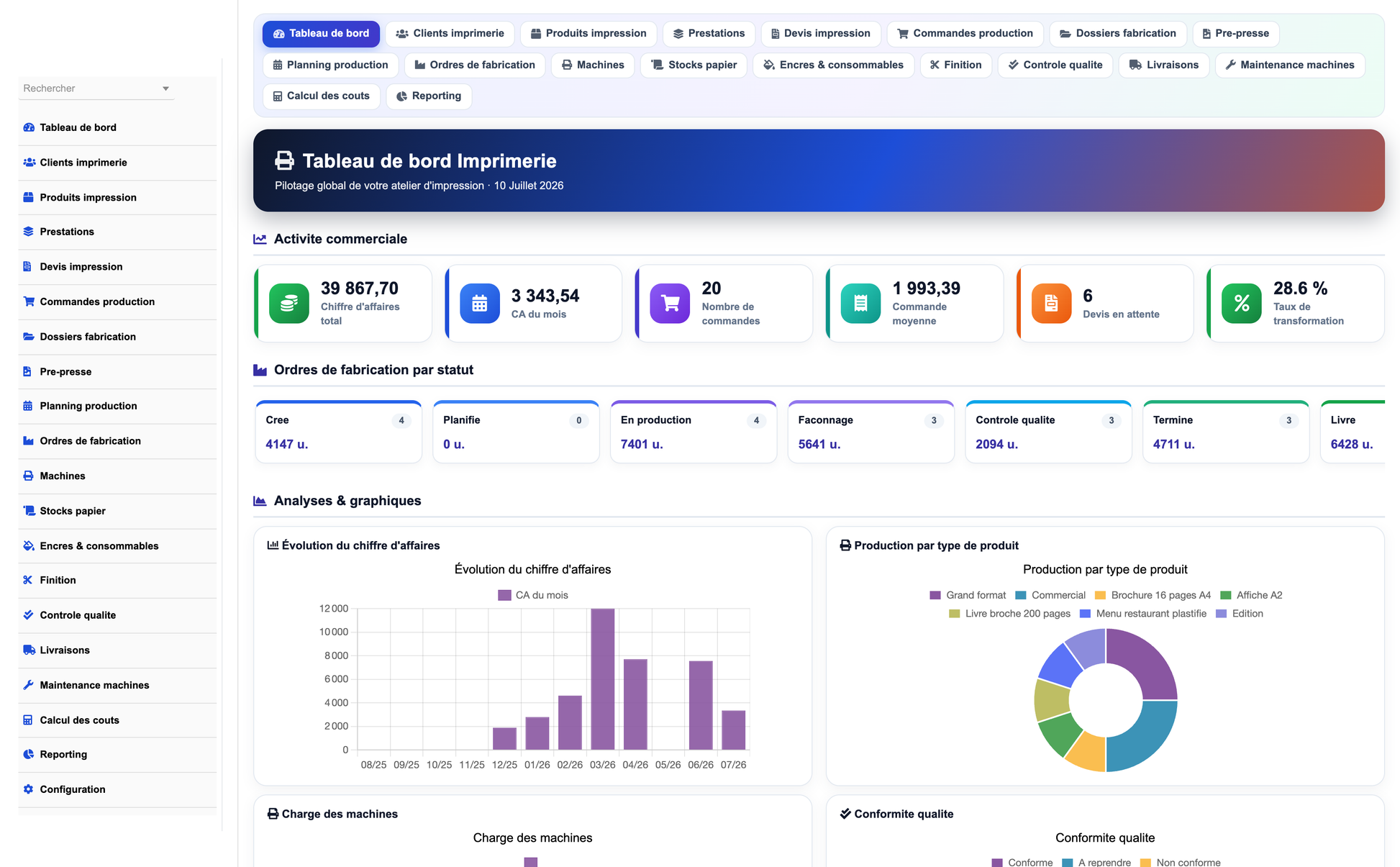This screenshot has width=1400, height=867.
Task: Toggle Grand format legend entry
Action: click(x=968, y=595)
